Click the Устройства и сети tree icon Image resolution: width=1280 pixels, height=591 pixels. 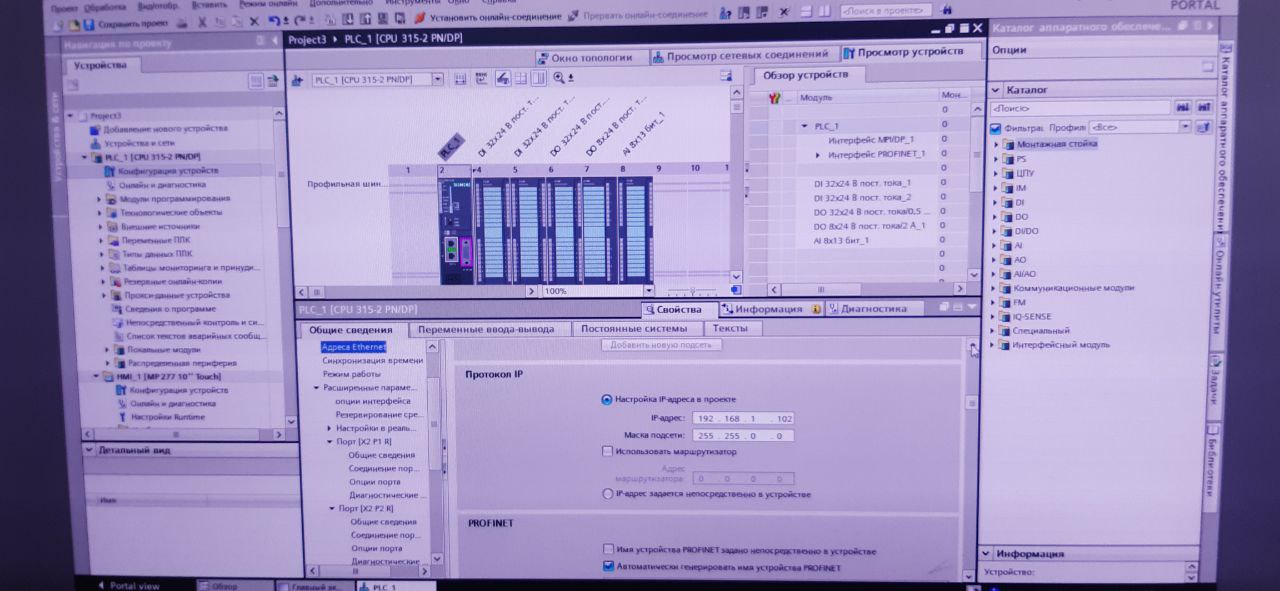[95, 143]
